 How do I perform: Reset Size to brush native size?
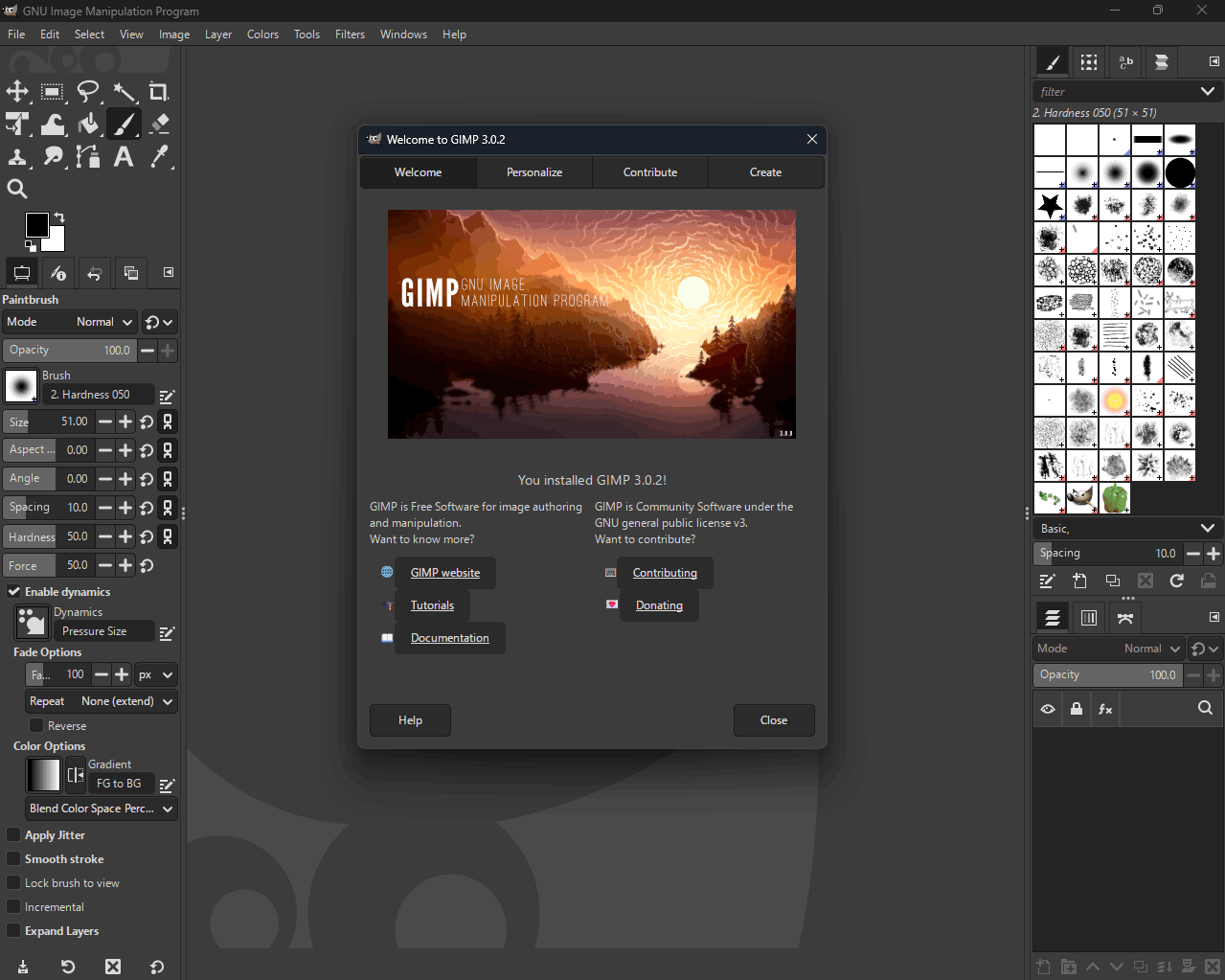(147, 422)
